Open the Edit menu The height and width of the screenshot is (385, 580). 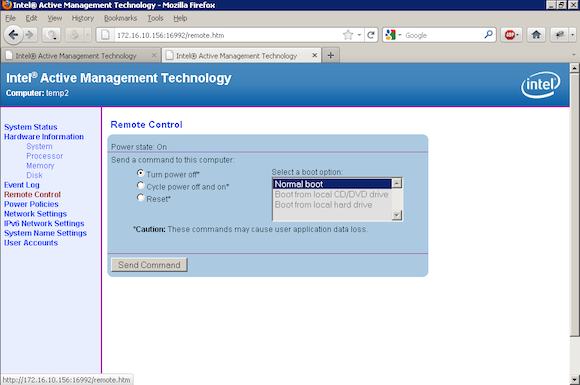[x=31, y=18]
